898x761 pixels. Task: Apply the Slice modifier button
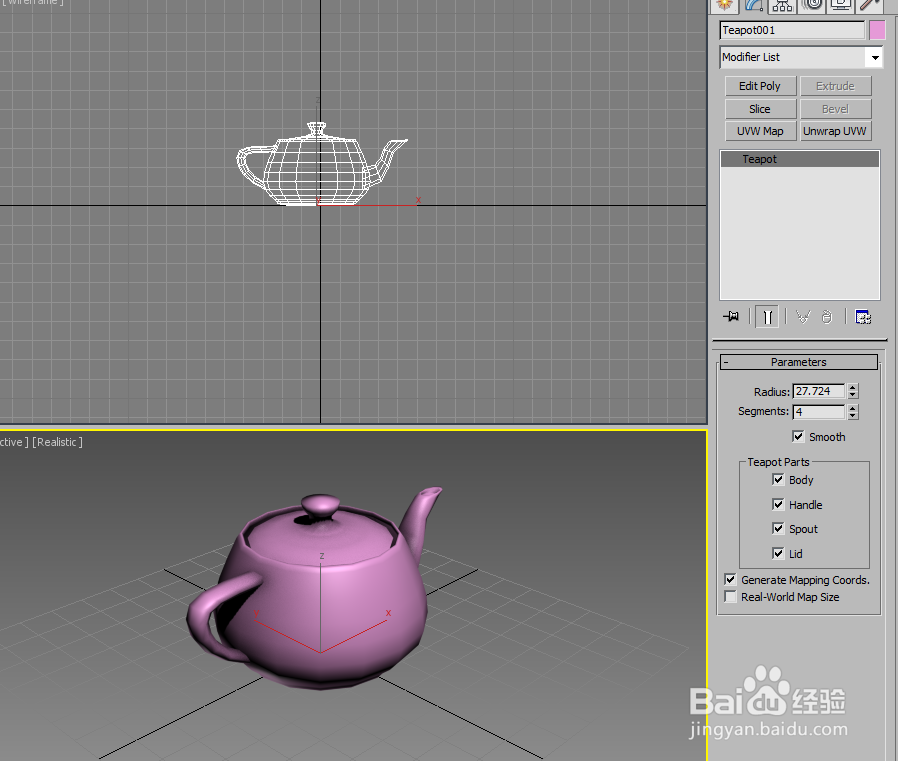[x=760, y=109]
